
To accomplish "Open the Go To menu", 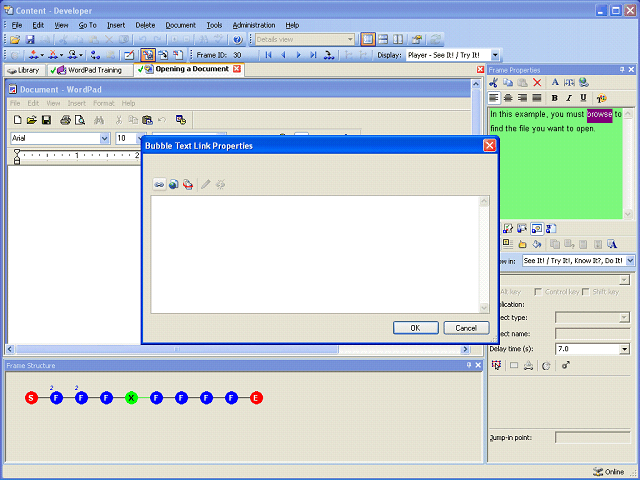I will point(87,25).
